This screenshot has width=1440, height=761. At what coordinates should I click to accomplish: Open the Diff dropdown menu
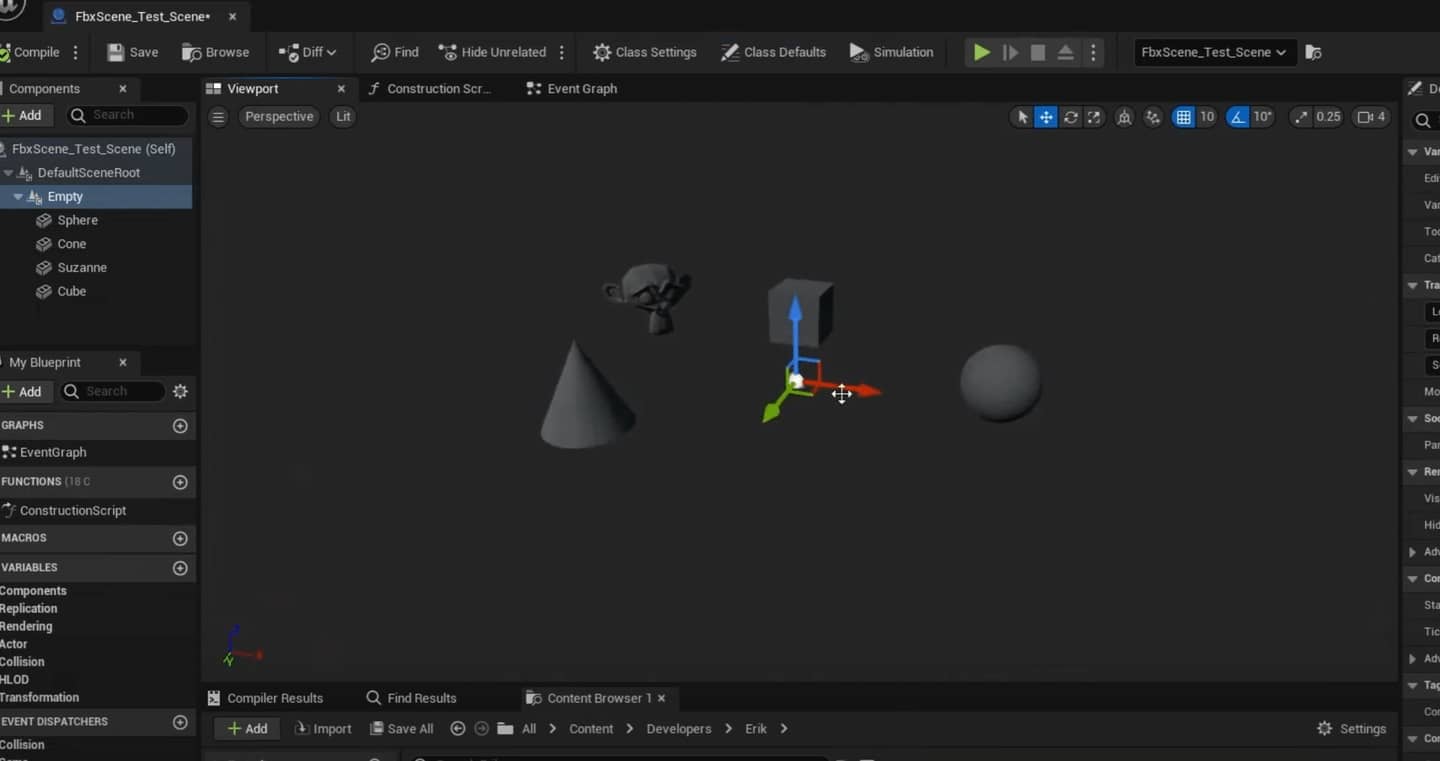[307, 52]
